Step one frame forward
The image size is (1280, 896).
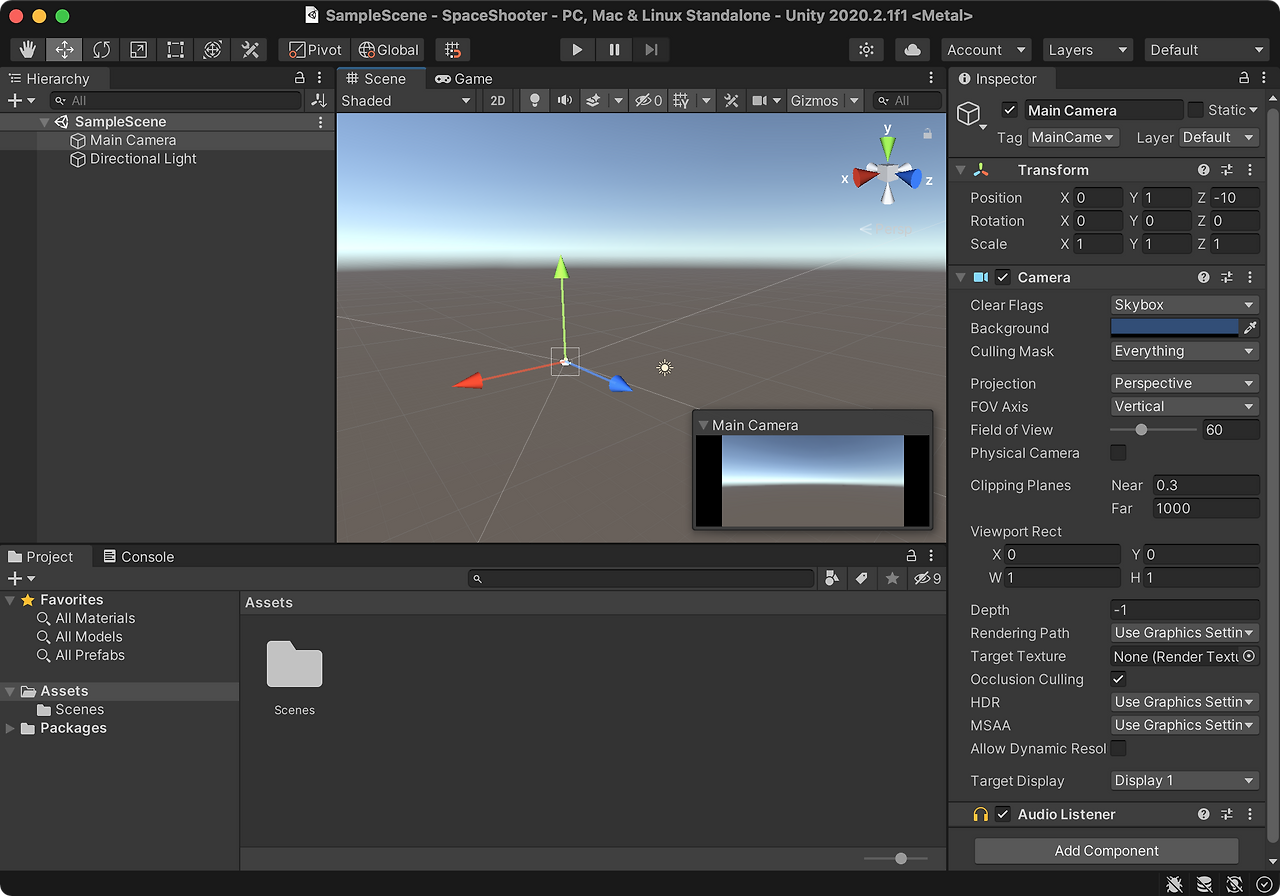point(651,50)
